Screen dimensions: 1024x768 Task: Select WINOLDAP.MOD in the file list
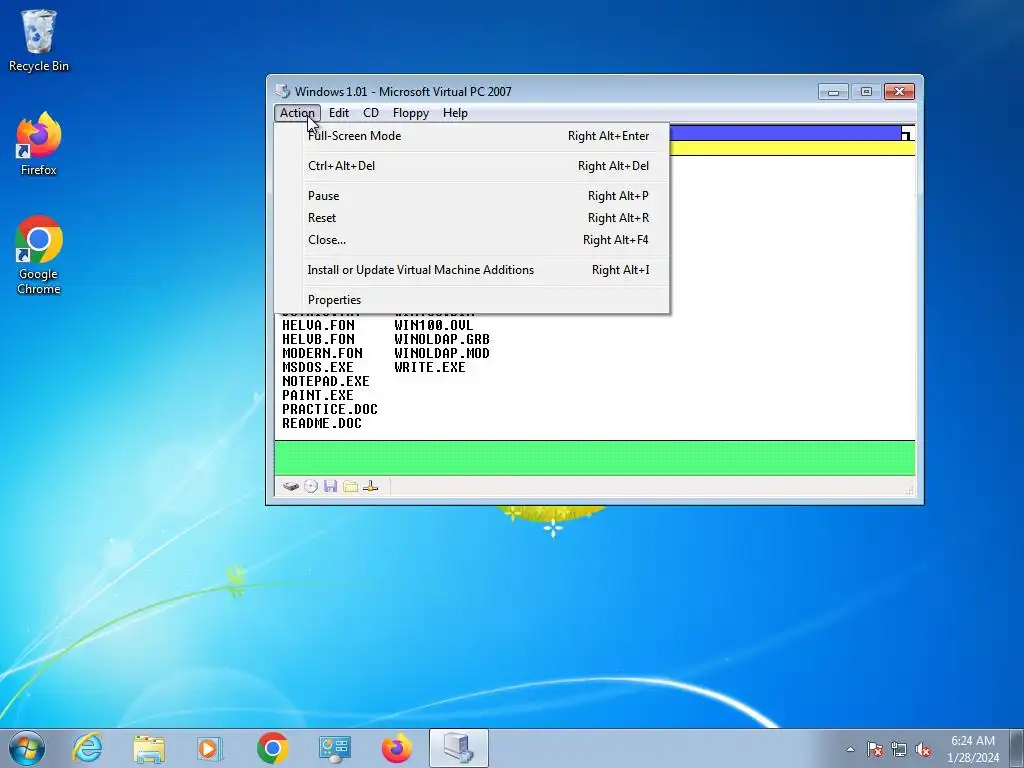(442, 353)
